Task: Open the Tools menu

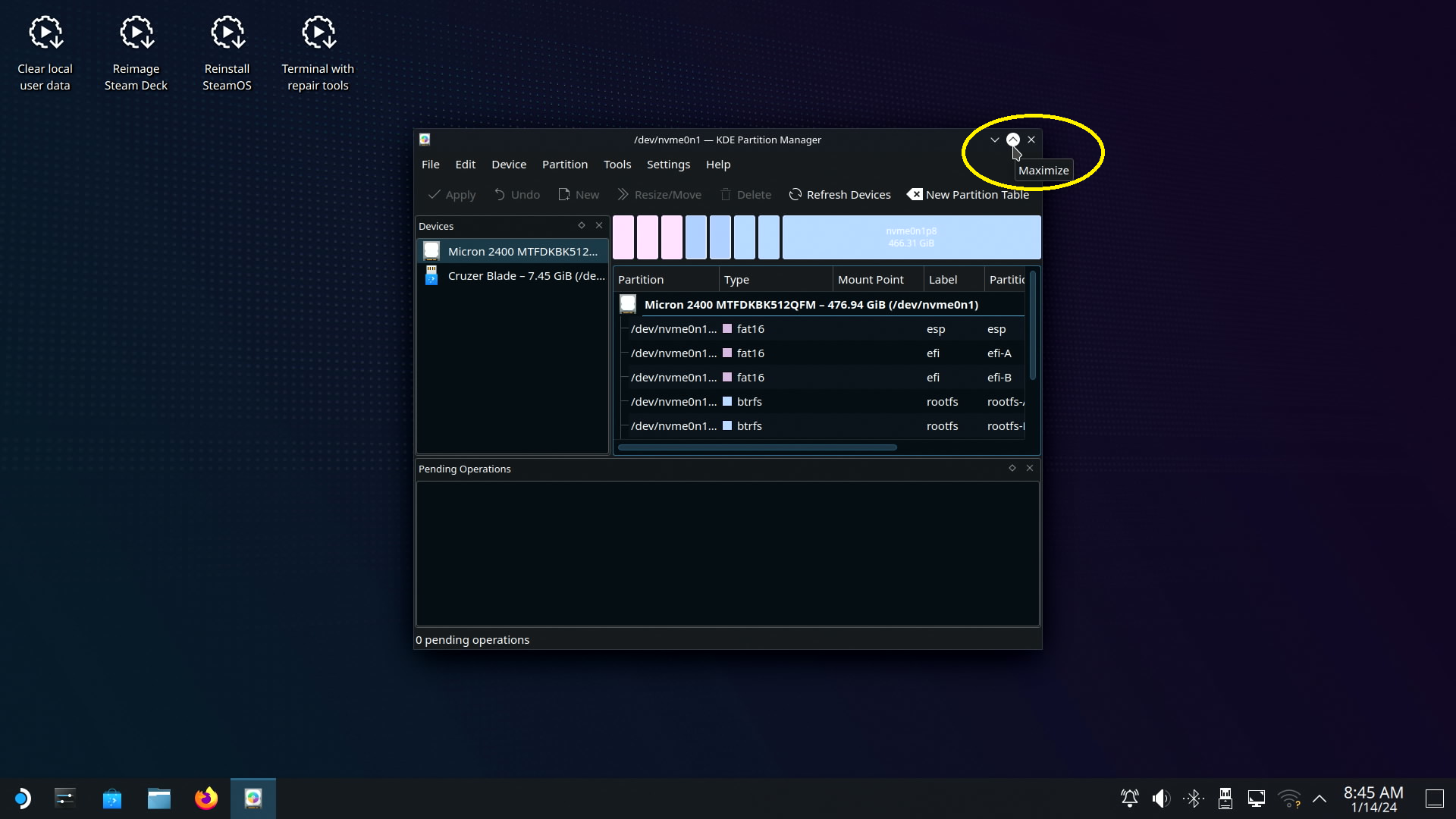Action: [x=617, y=165]
